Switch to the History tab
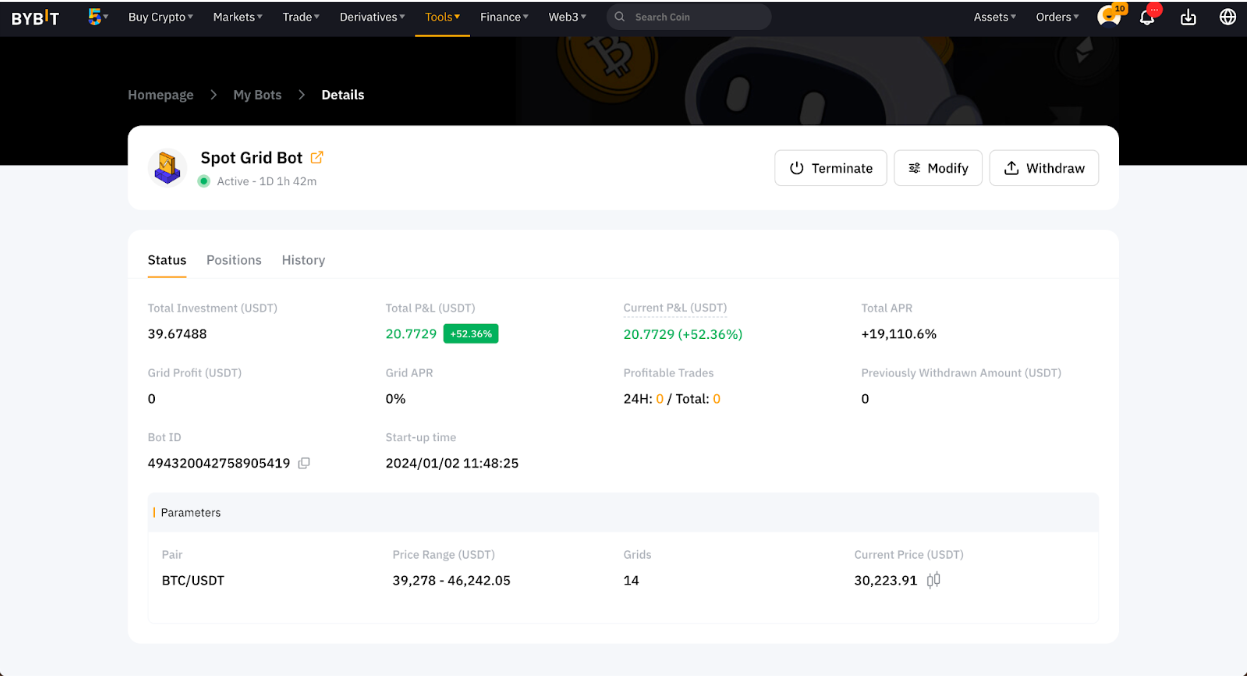 point(303,260)
